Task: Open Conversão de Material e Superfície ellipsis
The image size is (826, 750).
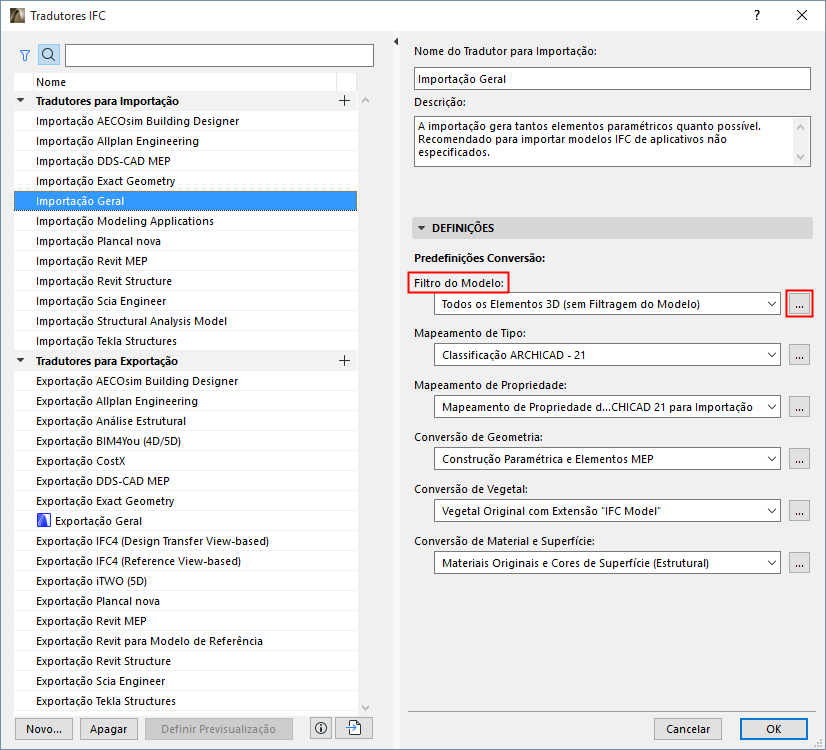Action: (x=799, y=563)
